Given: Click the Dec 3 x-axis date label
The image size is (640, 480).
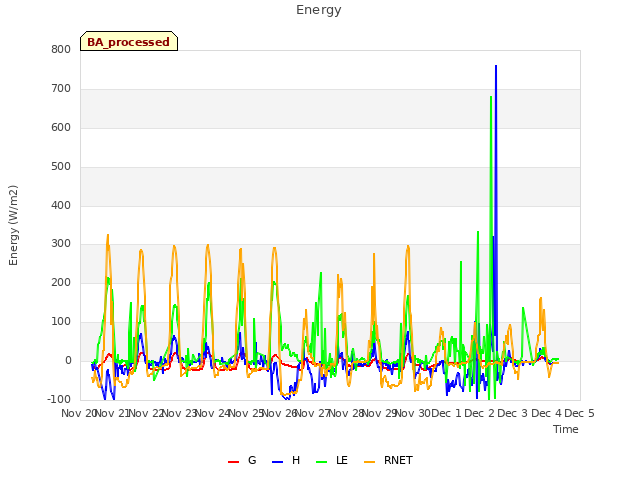Looking at the screenshot, I should [x=513, y=413].
